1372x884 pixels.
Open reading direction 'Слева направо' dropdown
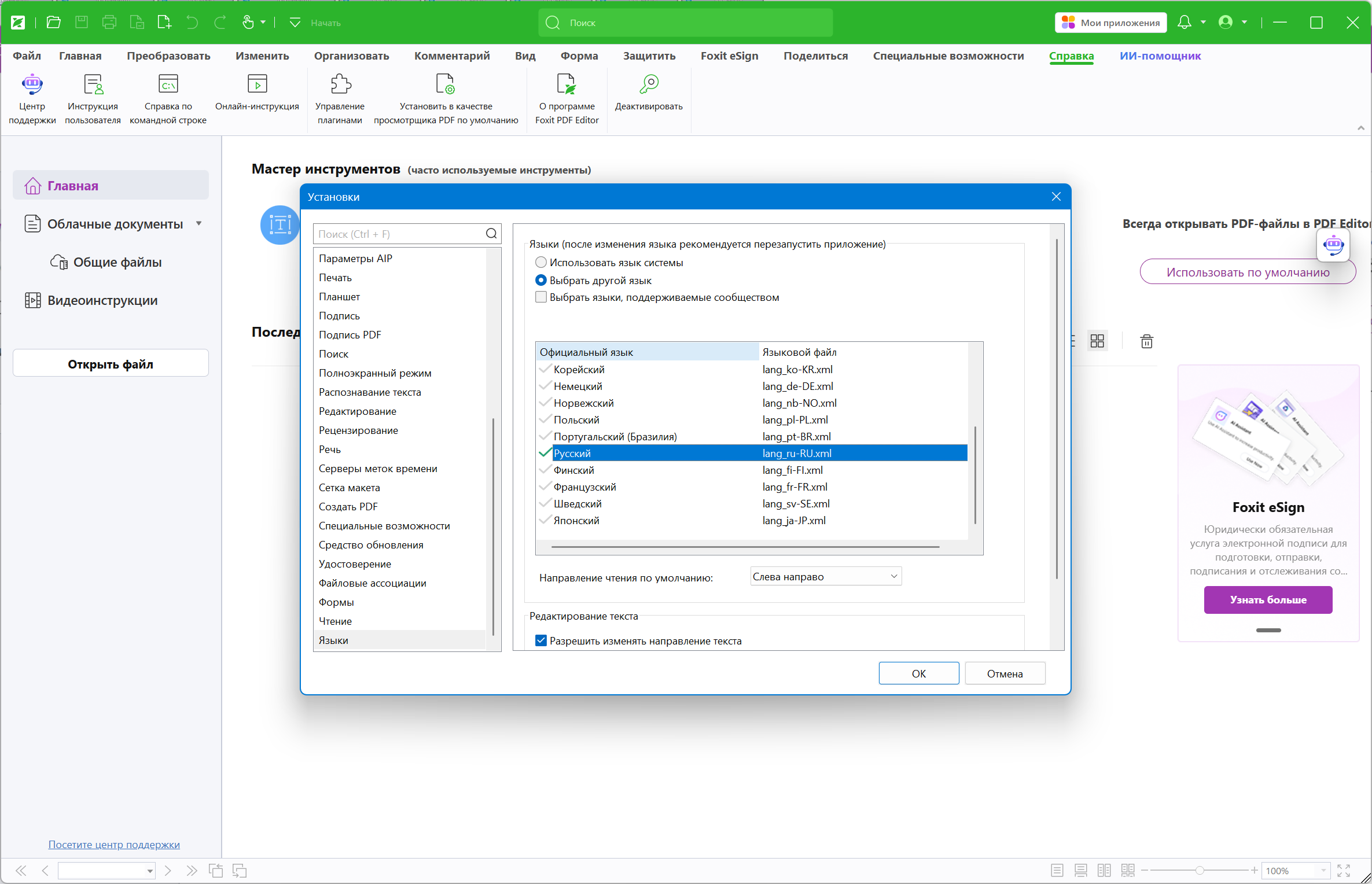click(x=826, y=577)
